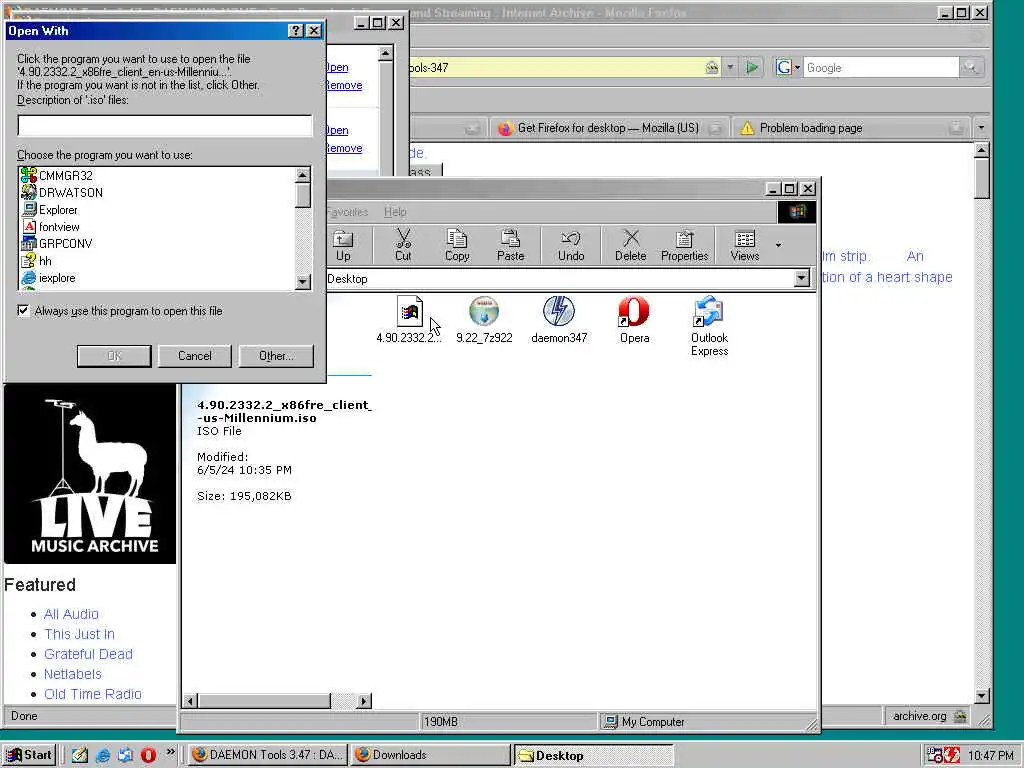Click program list scroll up arrow
1024x768 pixels.
pos(302,175)
